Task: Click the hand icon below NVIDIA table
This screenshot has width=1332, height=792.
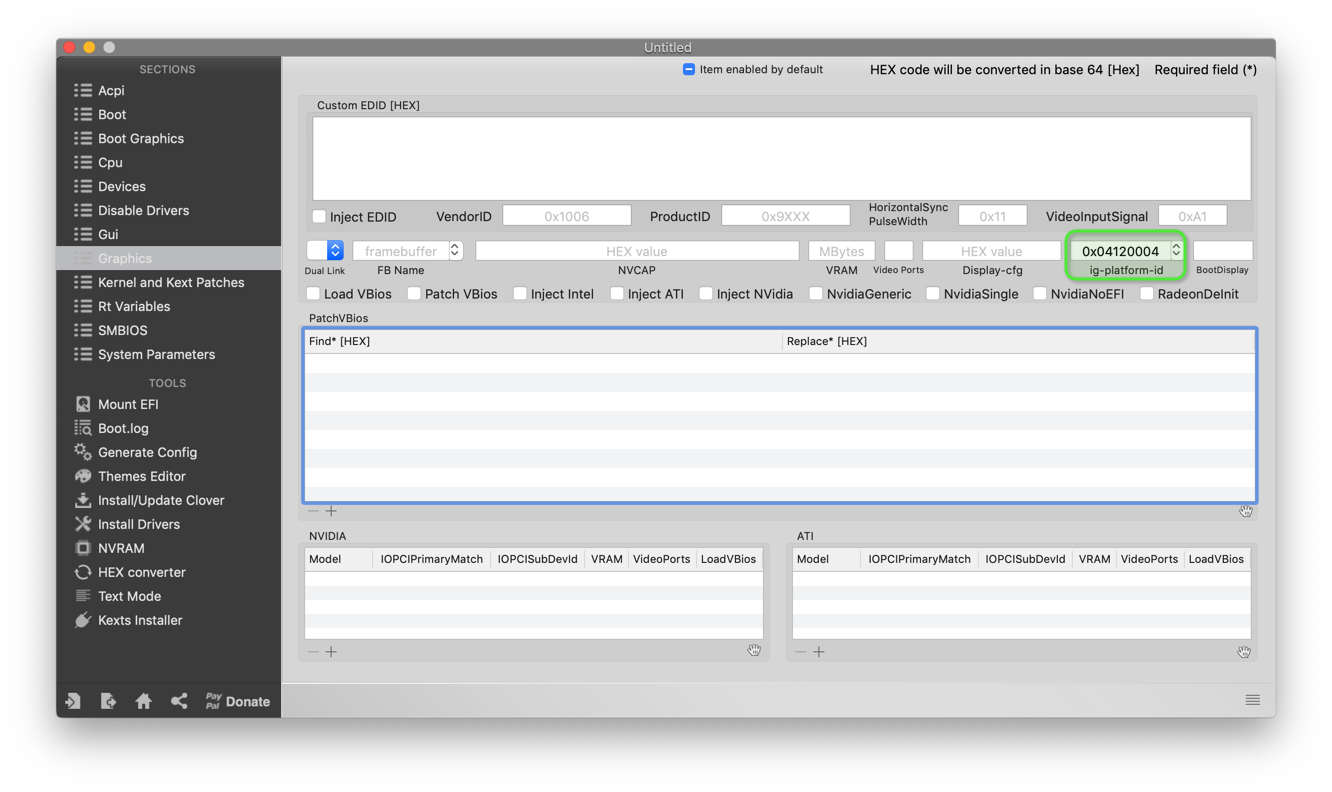Action: click(754, 651)
